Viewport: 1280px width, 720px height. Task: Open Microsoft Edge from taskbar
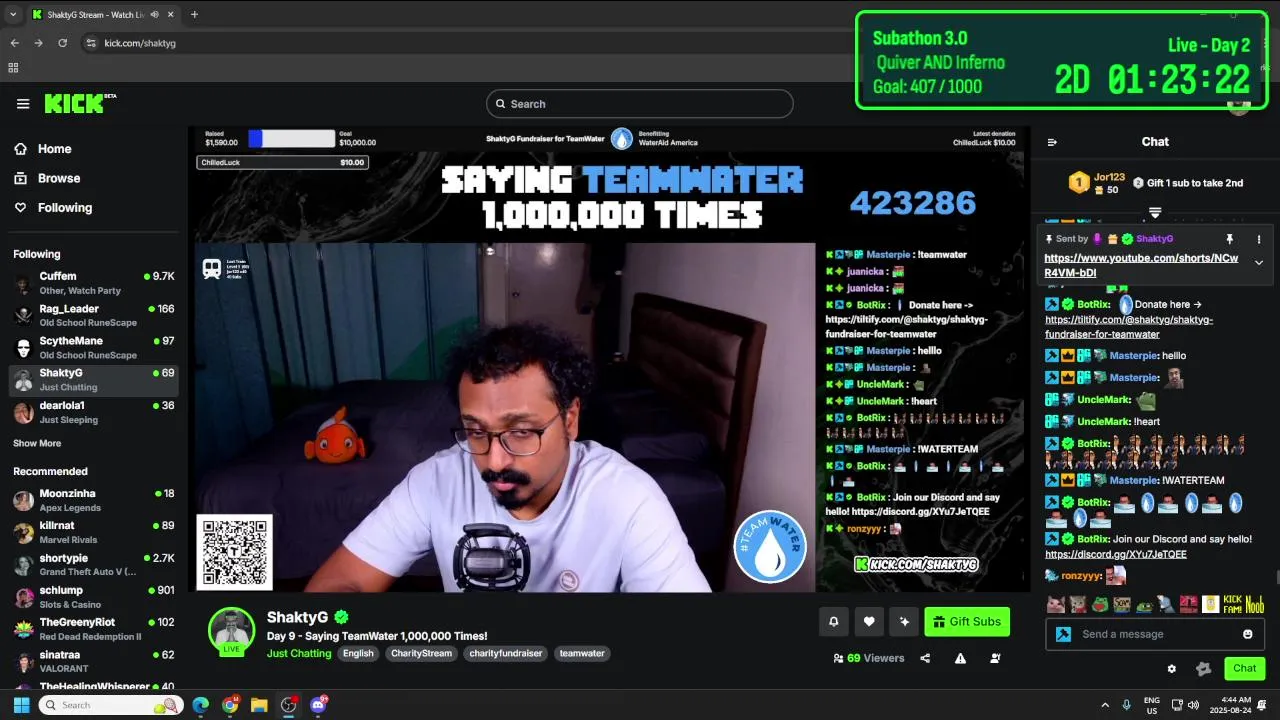200,705
